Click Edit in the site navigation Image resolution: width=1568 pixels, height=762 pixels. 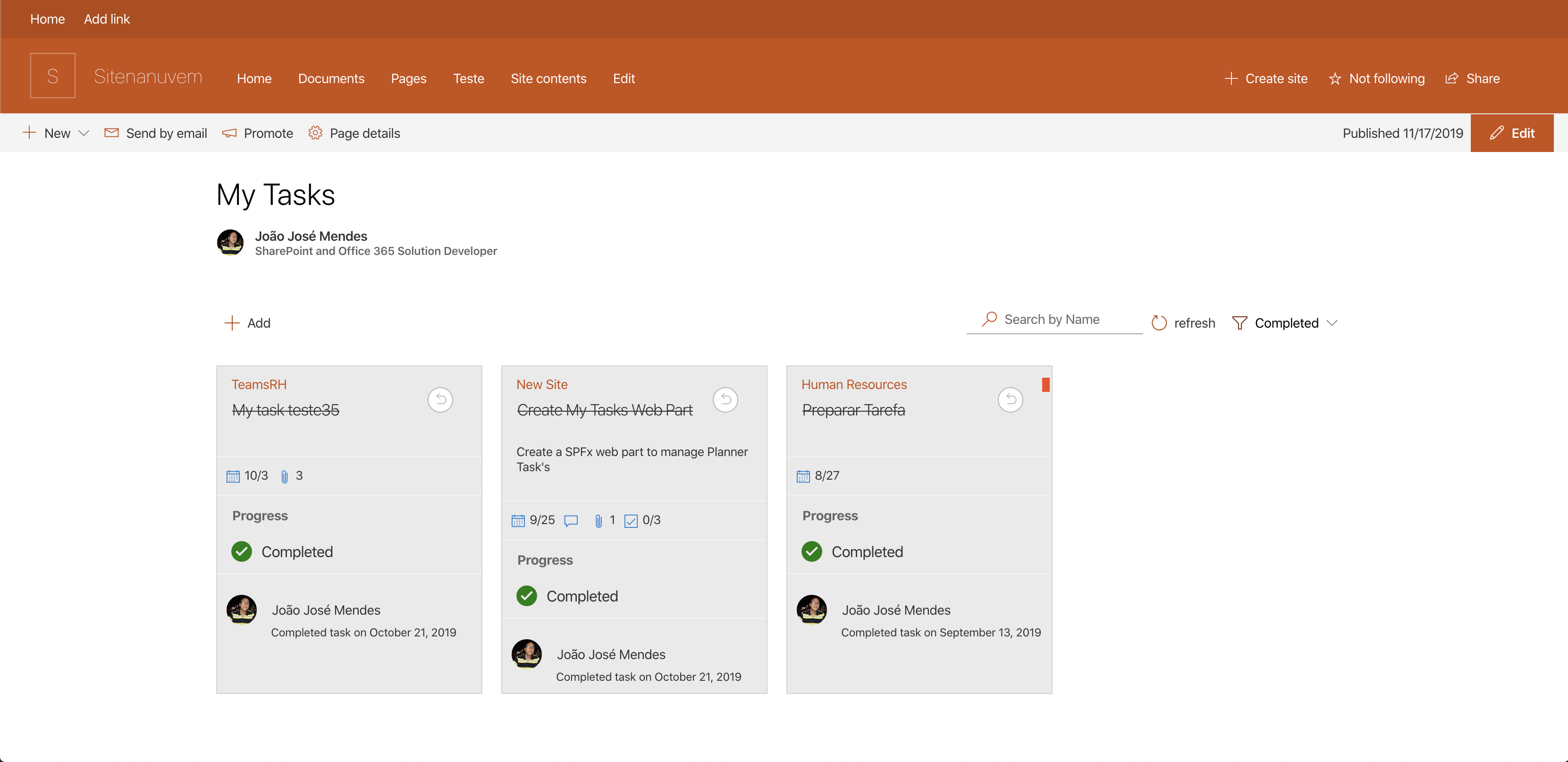624,78
